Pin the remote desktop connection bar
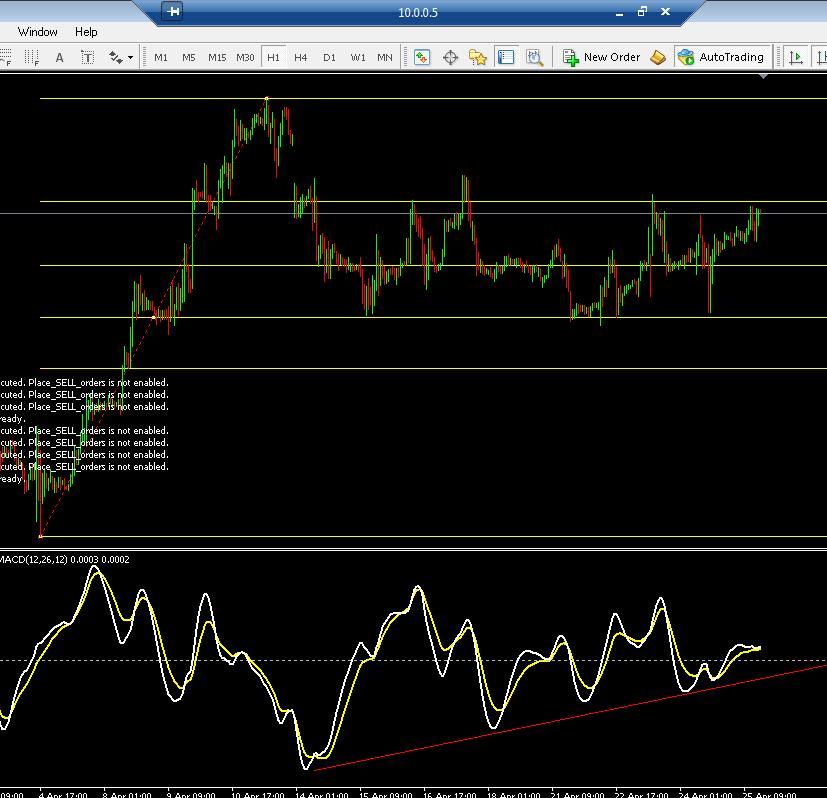 click(x=172, y=12)
